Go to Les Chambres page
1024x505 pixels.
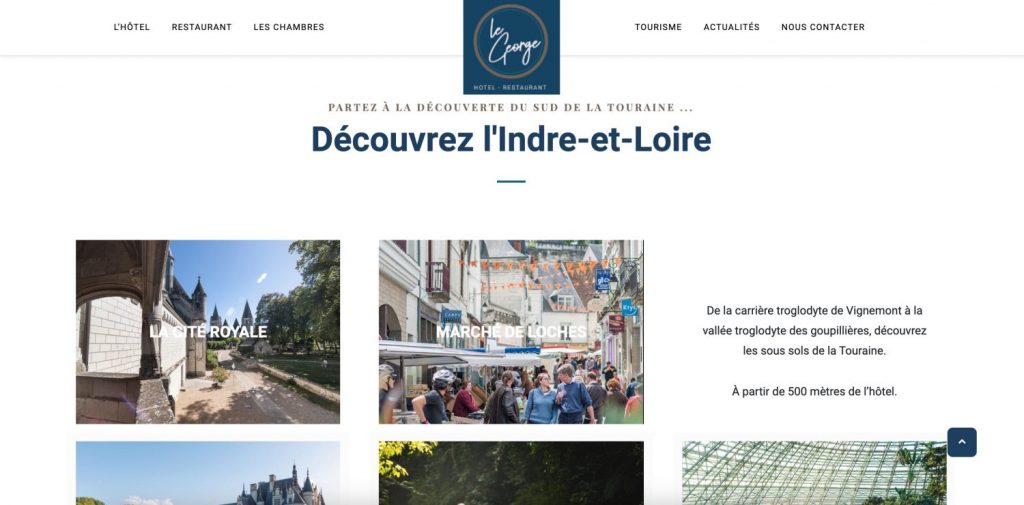(x=289, y=27)
